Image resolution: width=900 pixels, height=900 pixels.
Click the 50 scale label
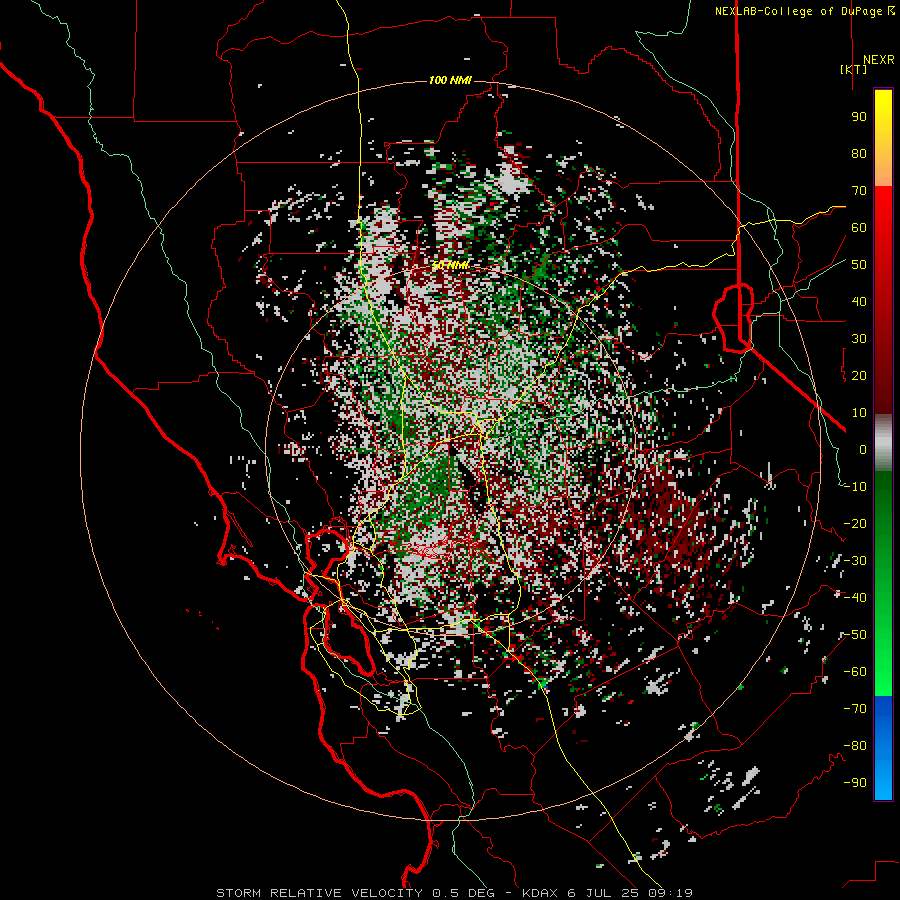point(859,265)
